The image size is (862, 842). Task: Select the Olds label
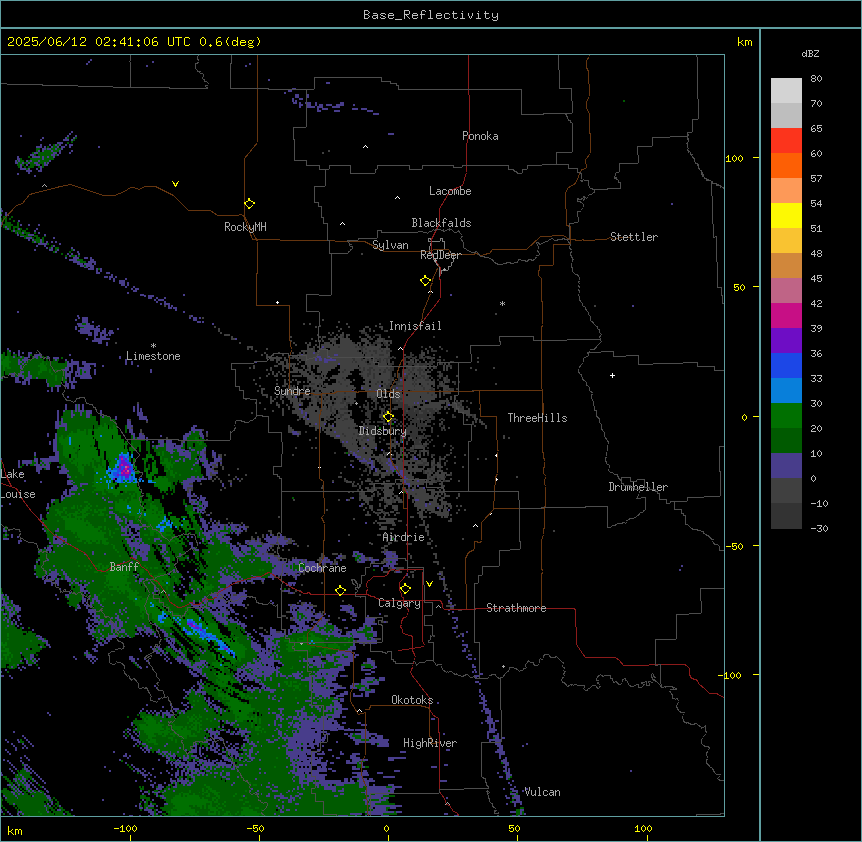[388, 394]
